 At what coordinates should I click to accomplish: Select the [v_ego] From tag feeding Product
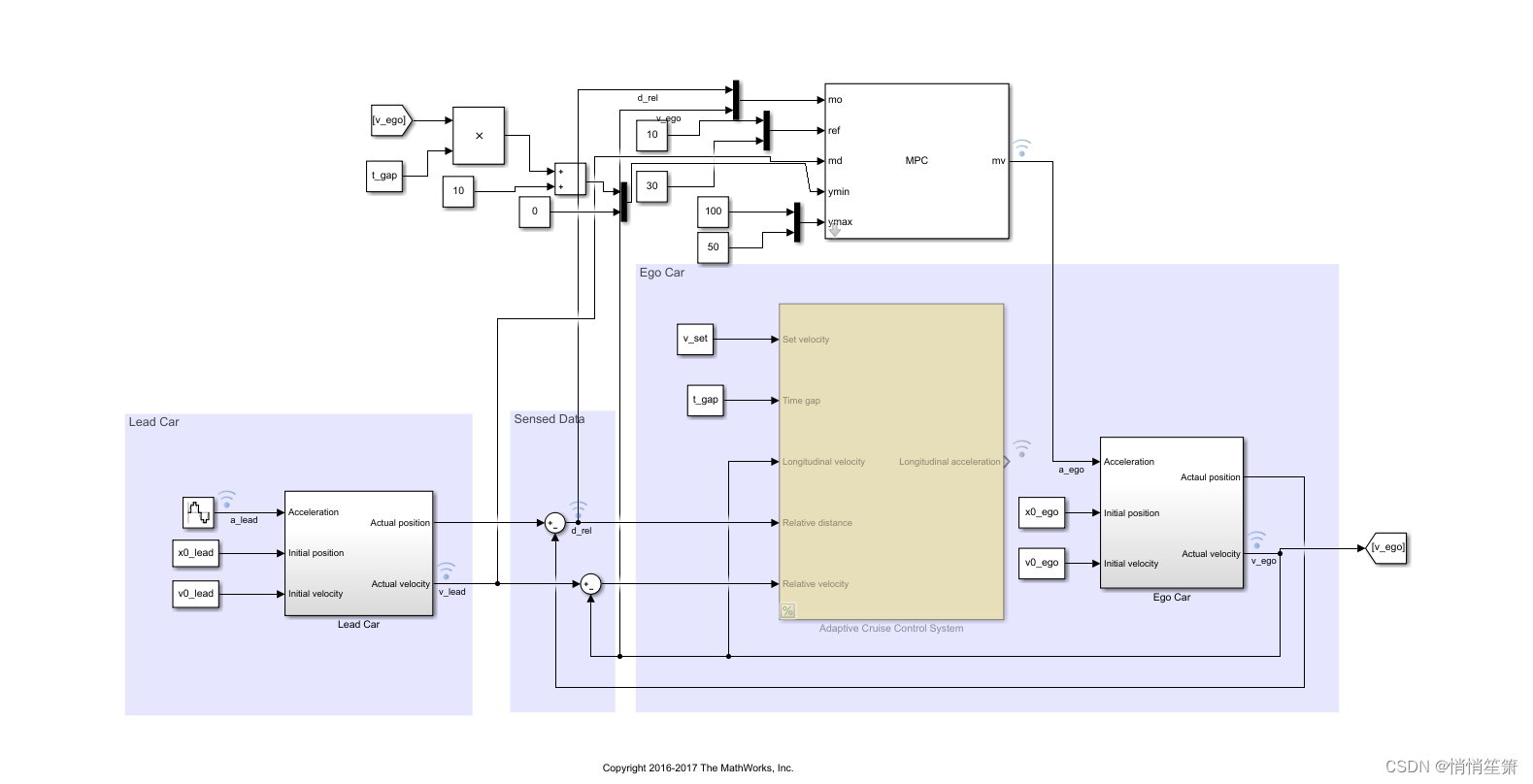pos(392,120)
